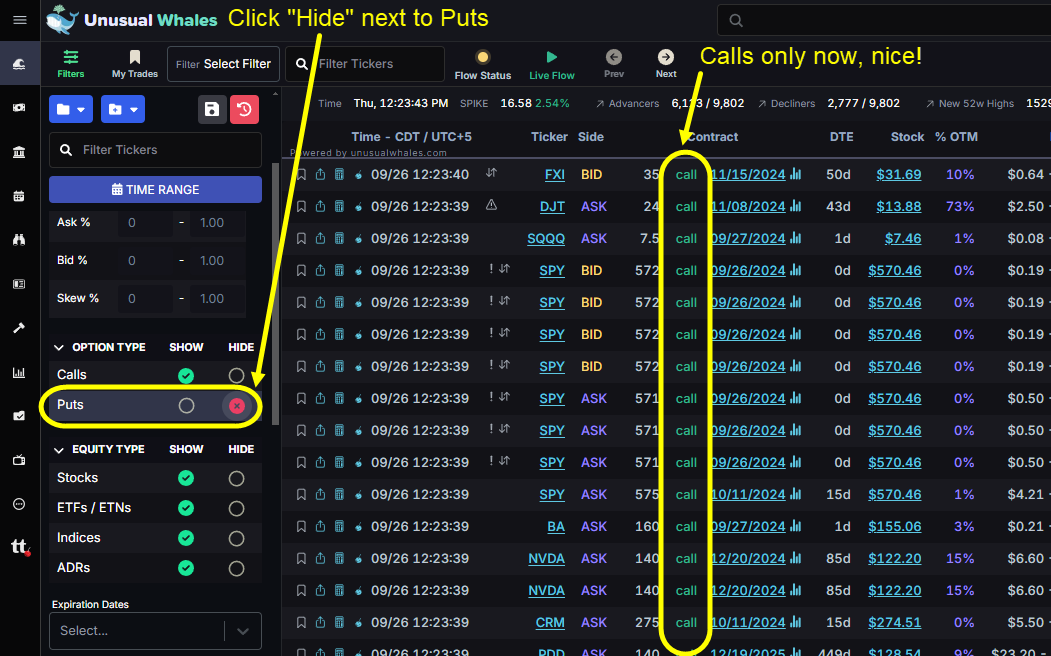Show Calls in option type
This screenshot has width=1051, height=656.
186,376
